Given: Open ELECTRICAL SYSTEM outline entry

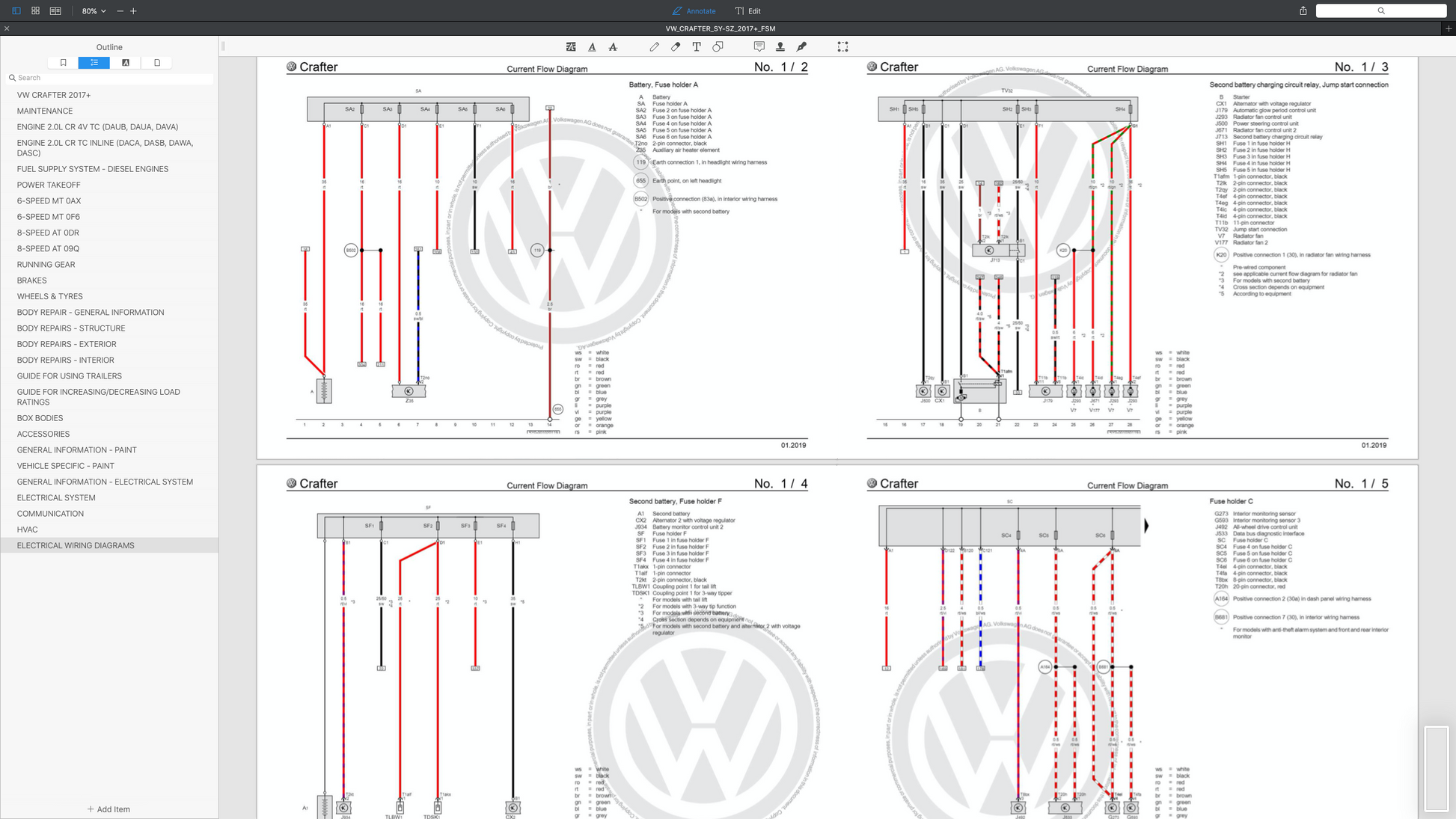Looking at the screenshot, I should point(56,497).
